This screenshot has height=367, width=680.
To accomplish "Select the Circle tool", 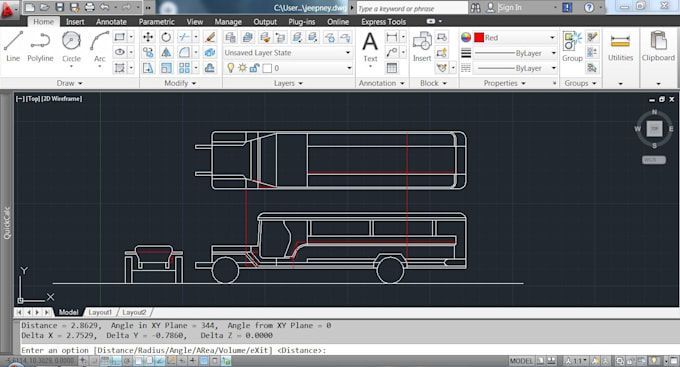I will pos(71,45).
